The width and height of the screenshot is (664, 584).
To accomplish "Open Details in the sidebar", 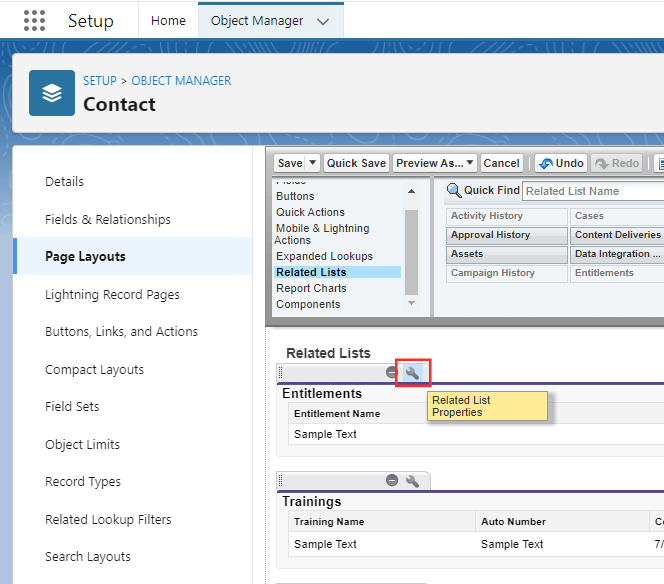I will [64, 181].
